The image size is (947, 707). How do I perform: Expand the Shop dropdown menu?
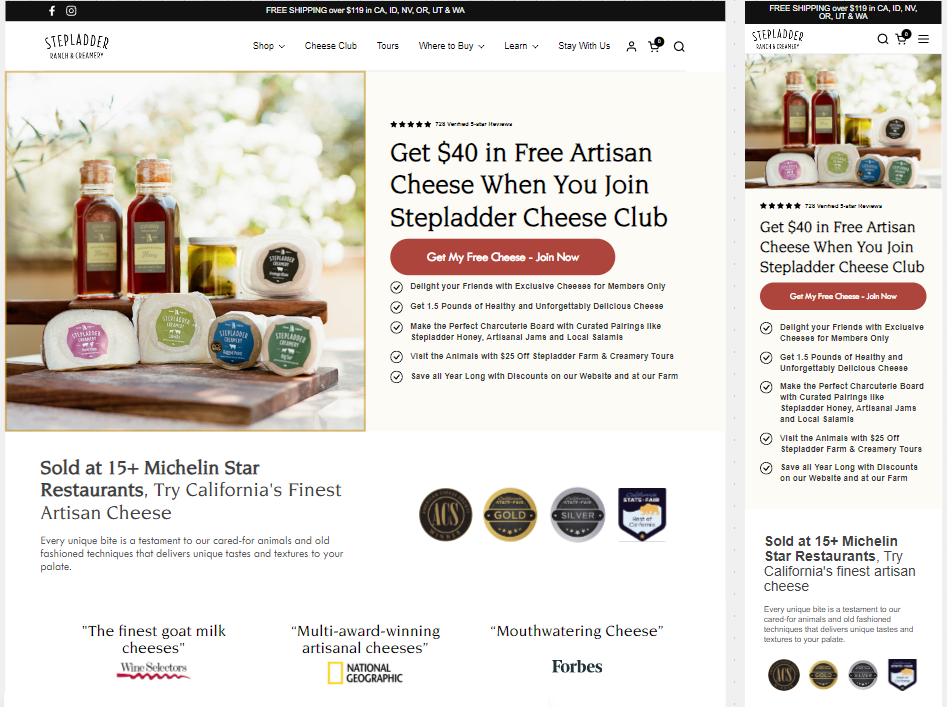tap(269, 46)
